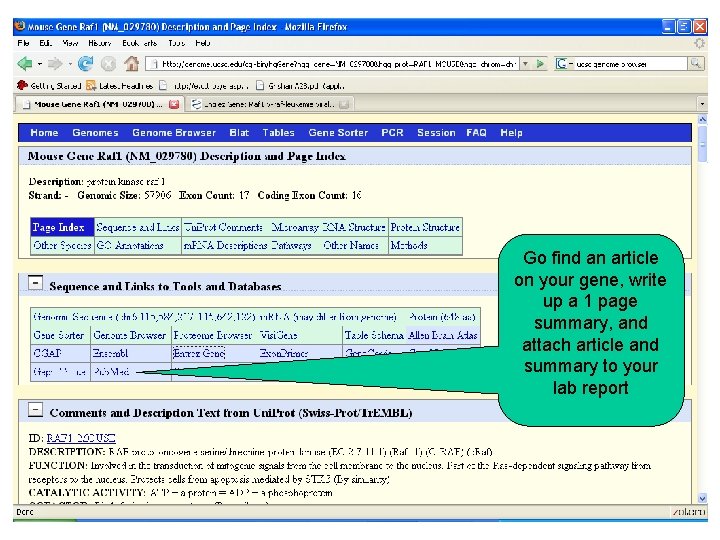Click the stop loading icon

point(108,64)
